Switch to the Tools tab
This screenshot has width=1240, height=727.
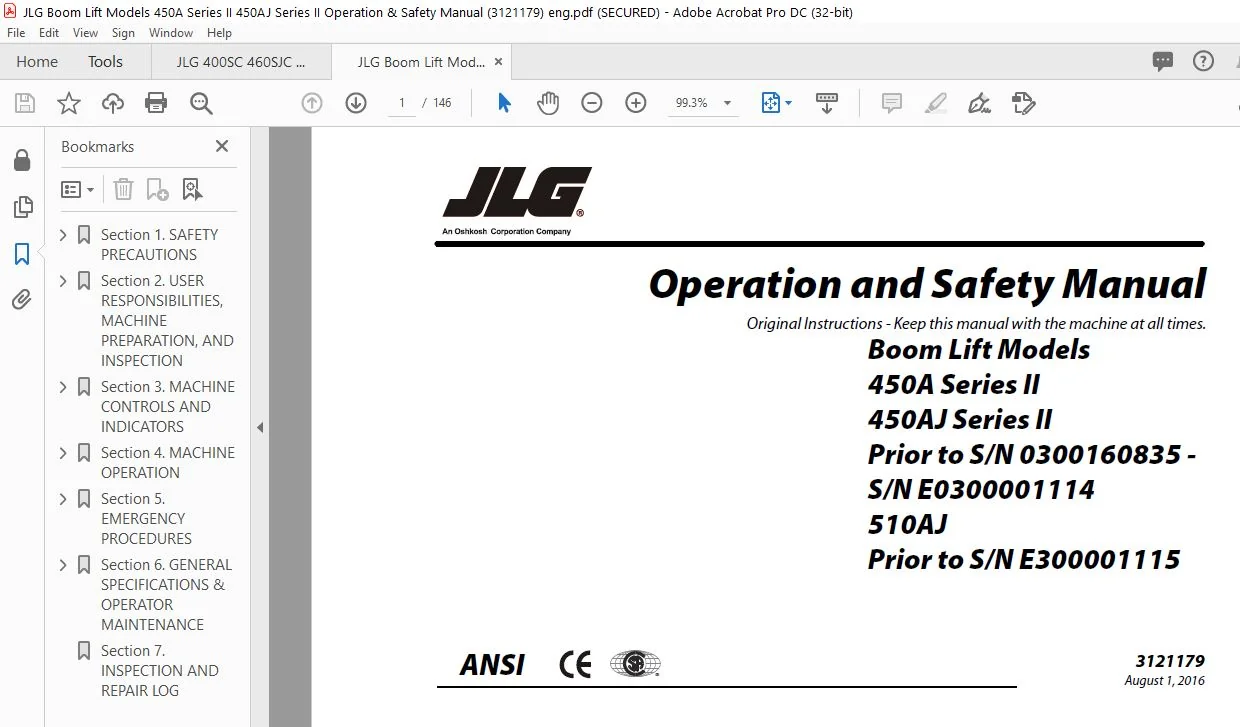point(105,61)
